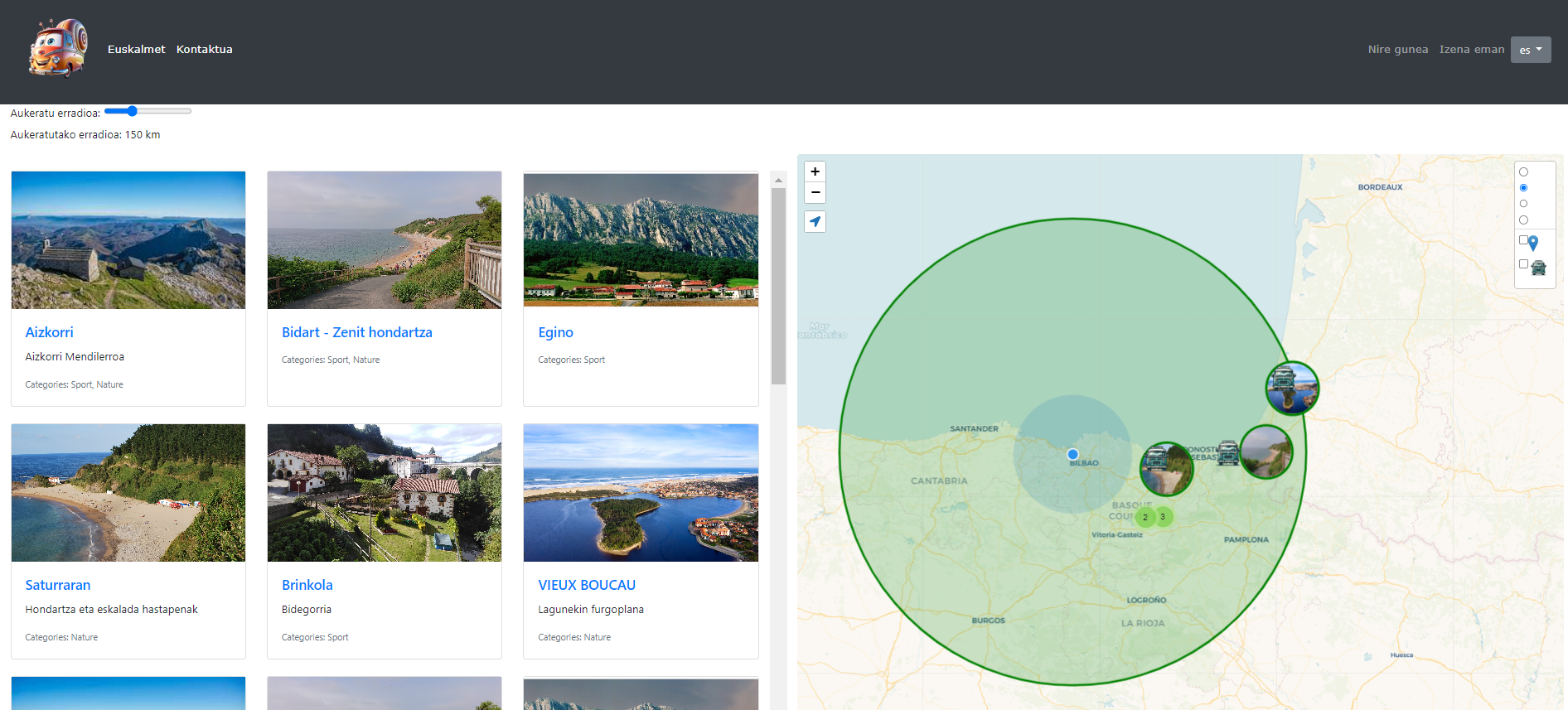This screenshot has width=1568, height=710.
Task: Zoom out on the map
Action: point(815,193)
